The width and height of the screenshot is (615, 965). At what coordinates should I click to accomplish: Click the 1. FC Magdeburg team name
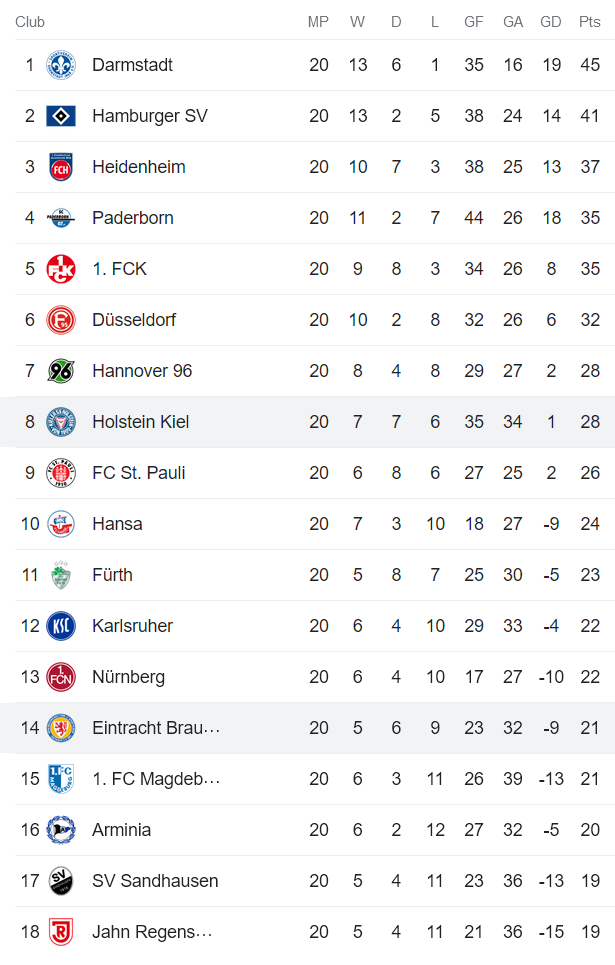point(156,779)
